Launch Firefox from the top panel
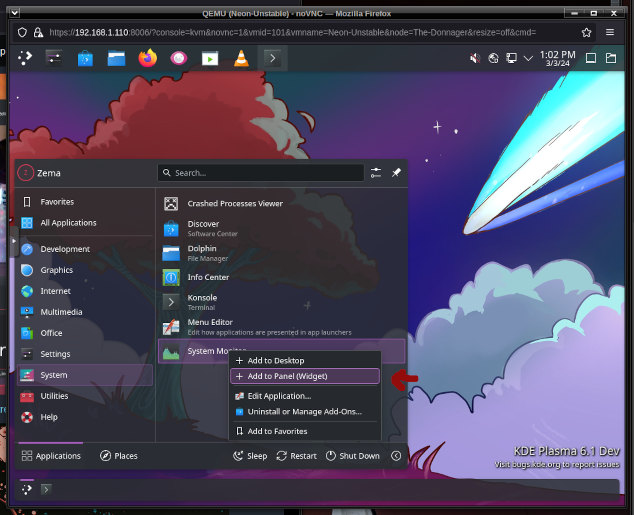634x515 pixels. coord(148,58)
